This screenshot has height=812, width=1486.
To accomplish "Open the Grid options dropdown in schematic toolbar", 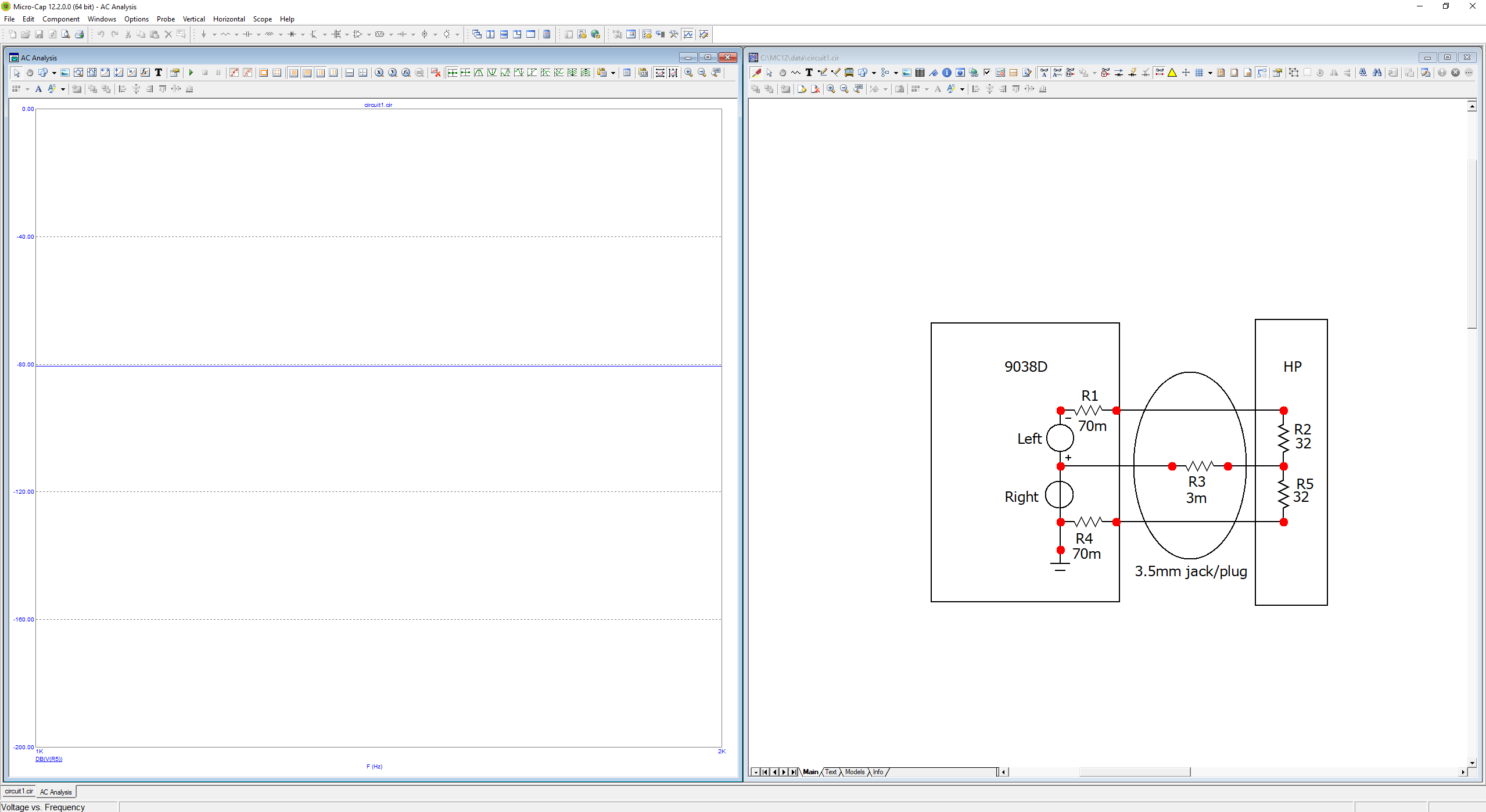I will pyautogui.click(x=1210, y=73).
